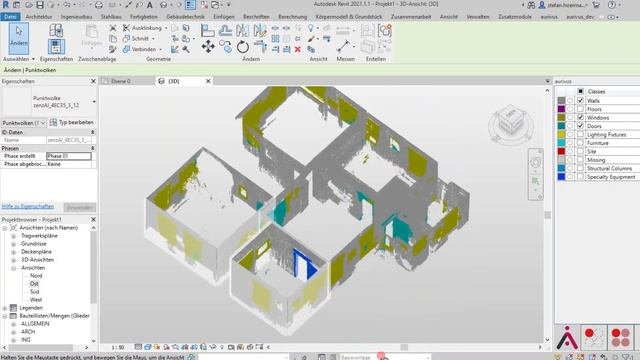Click the shopping cart icon in title bar

[596, 5]
